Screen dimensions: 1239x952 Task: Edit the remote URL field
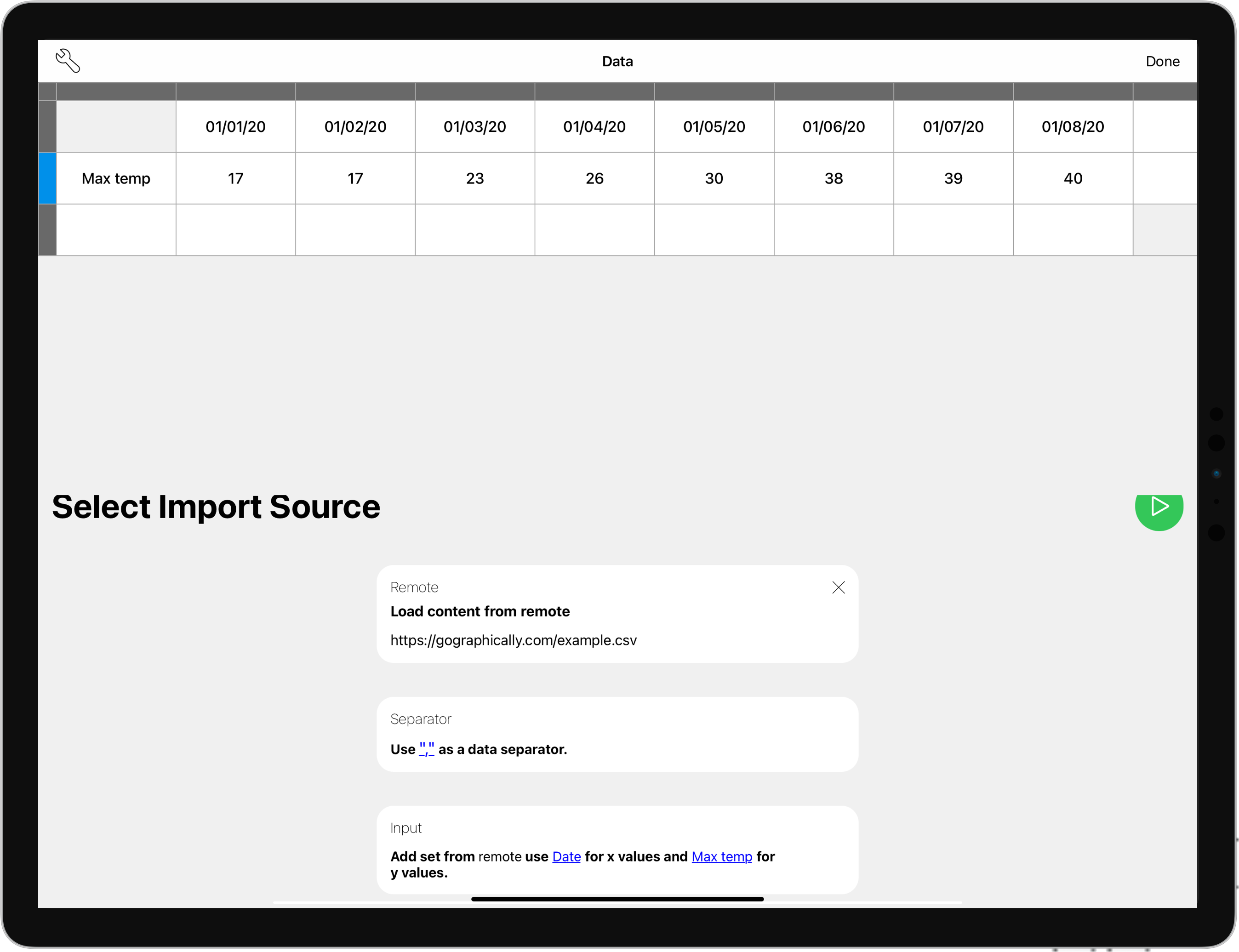click(x=514, y=640)
